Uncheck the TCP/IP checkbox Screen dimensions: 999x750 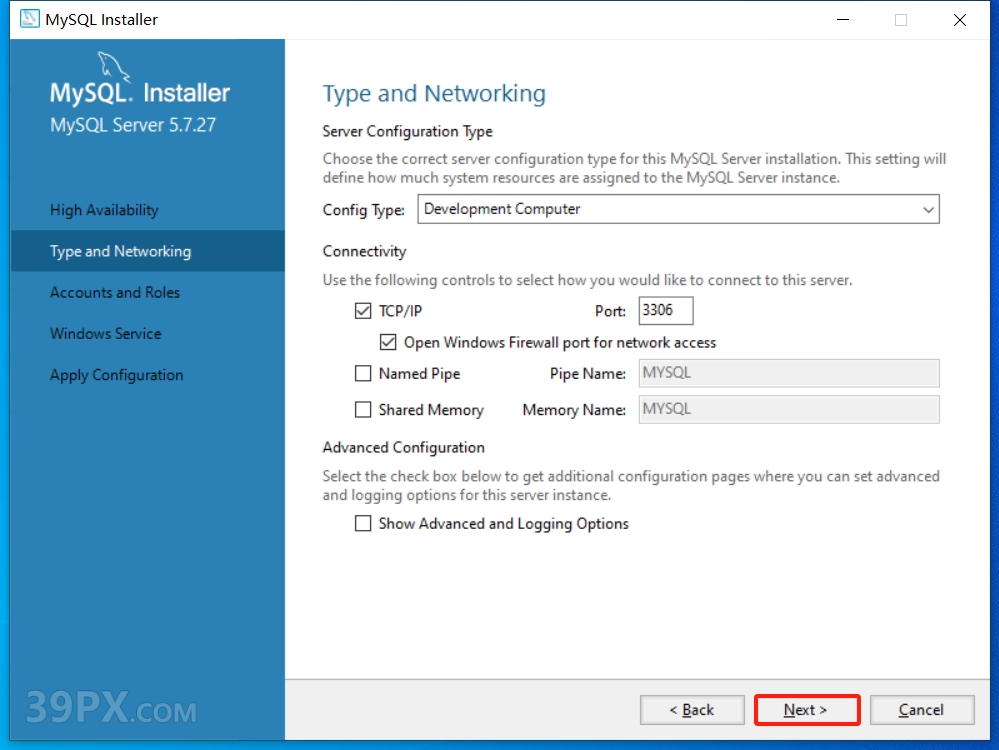click(363, 311)
